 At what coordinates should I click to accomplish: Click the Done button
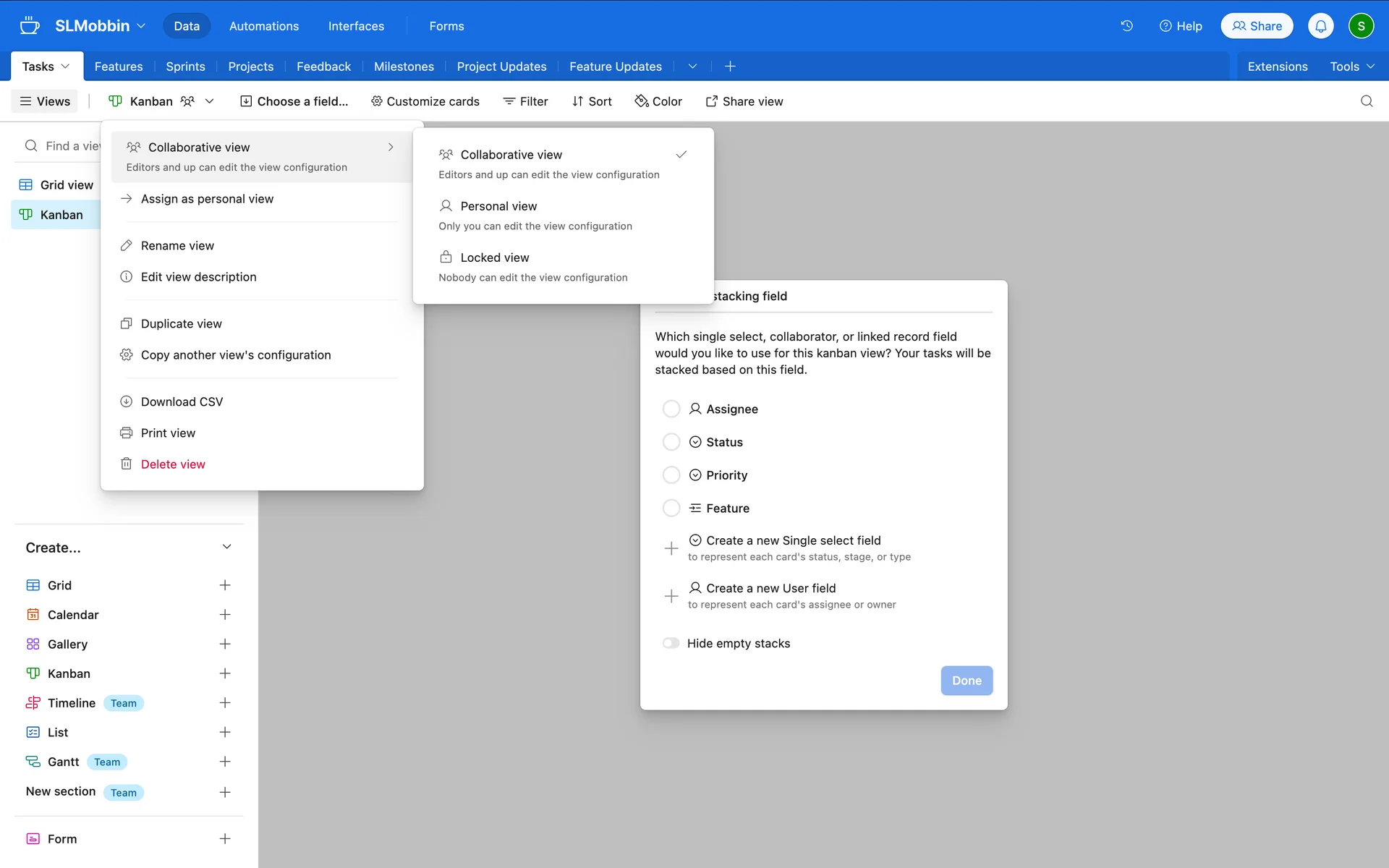click(x=966, y=681)
